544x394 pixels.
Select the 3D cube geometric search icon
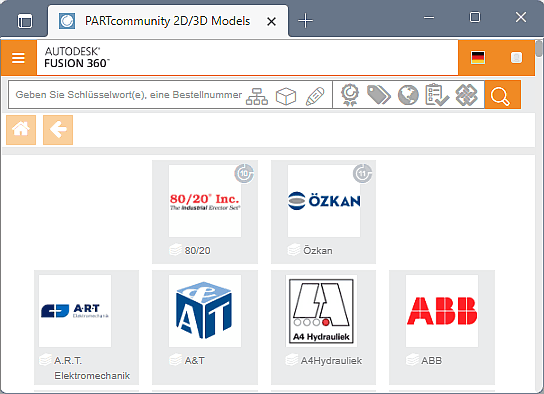286,95
